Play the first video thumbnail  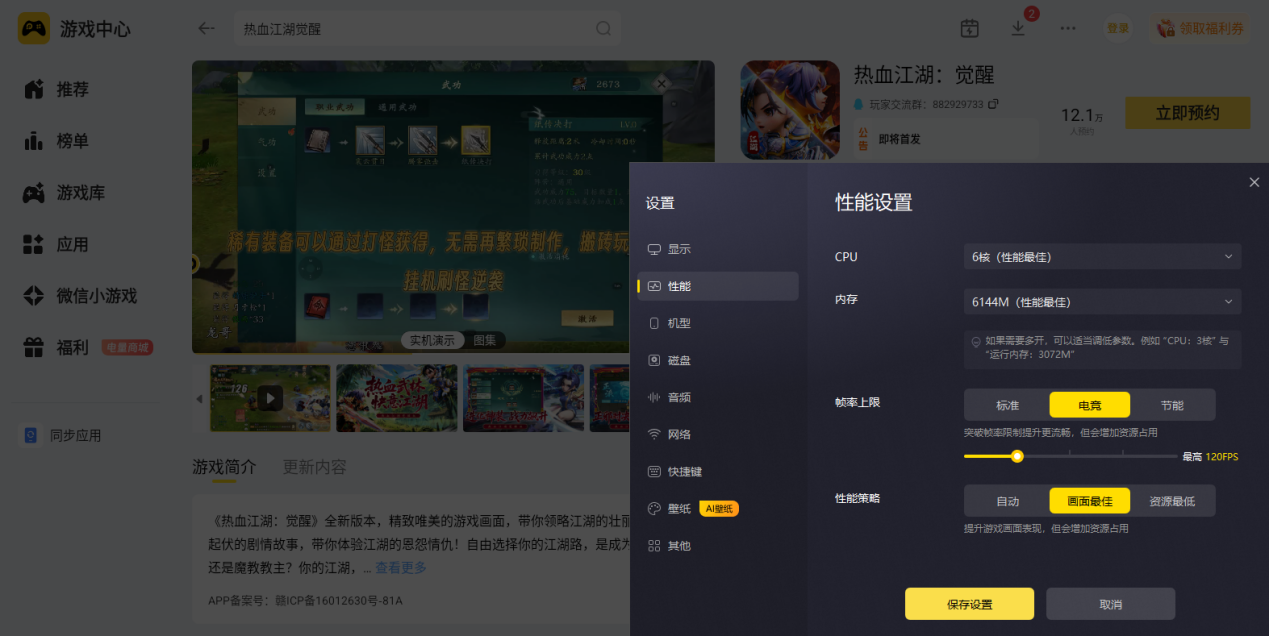coord(270,398)
